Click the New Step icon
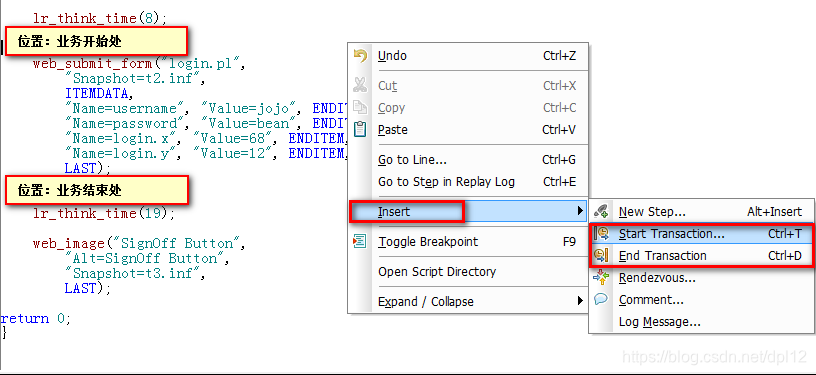816x375 pixels. [601, 211]
